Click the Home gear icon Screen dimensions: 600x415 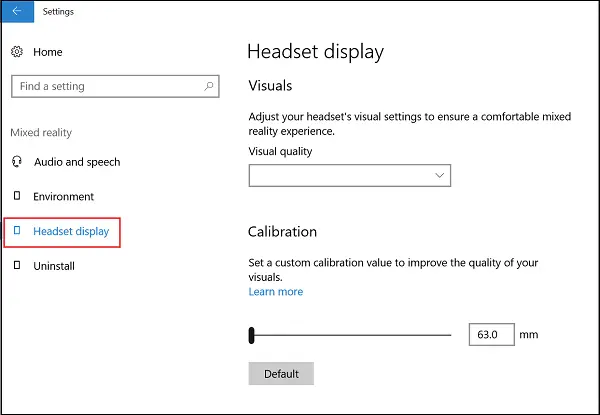17,52
